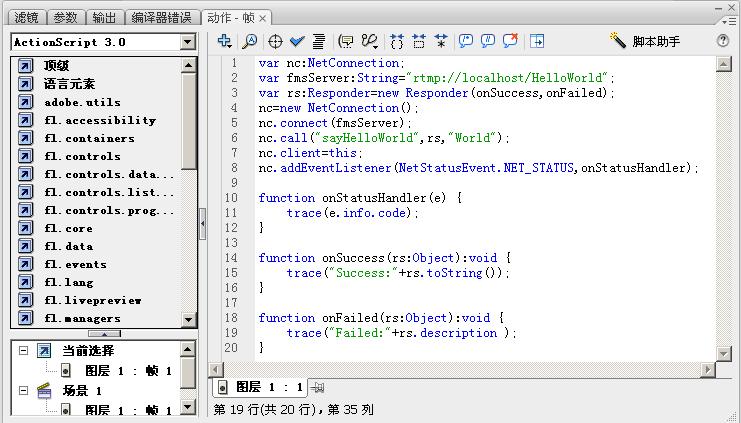
Task: Click the collapse between braces icon
Action: (x=397, y=41)
